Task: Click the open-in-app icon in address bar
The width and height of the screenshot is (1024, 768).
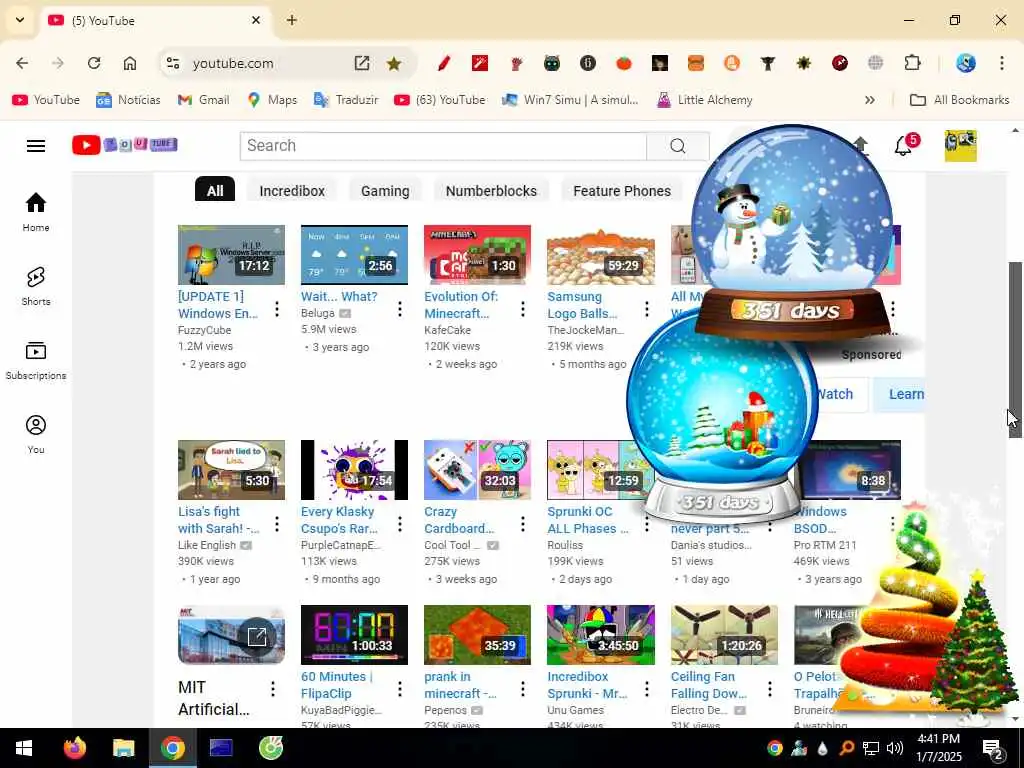Action: (362, 63)
